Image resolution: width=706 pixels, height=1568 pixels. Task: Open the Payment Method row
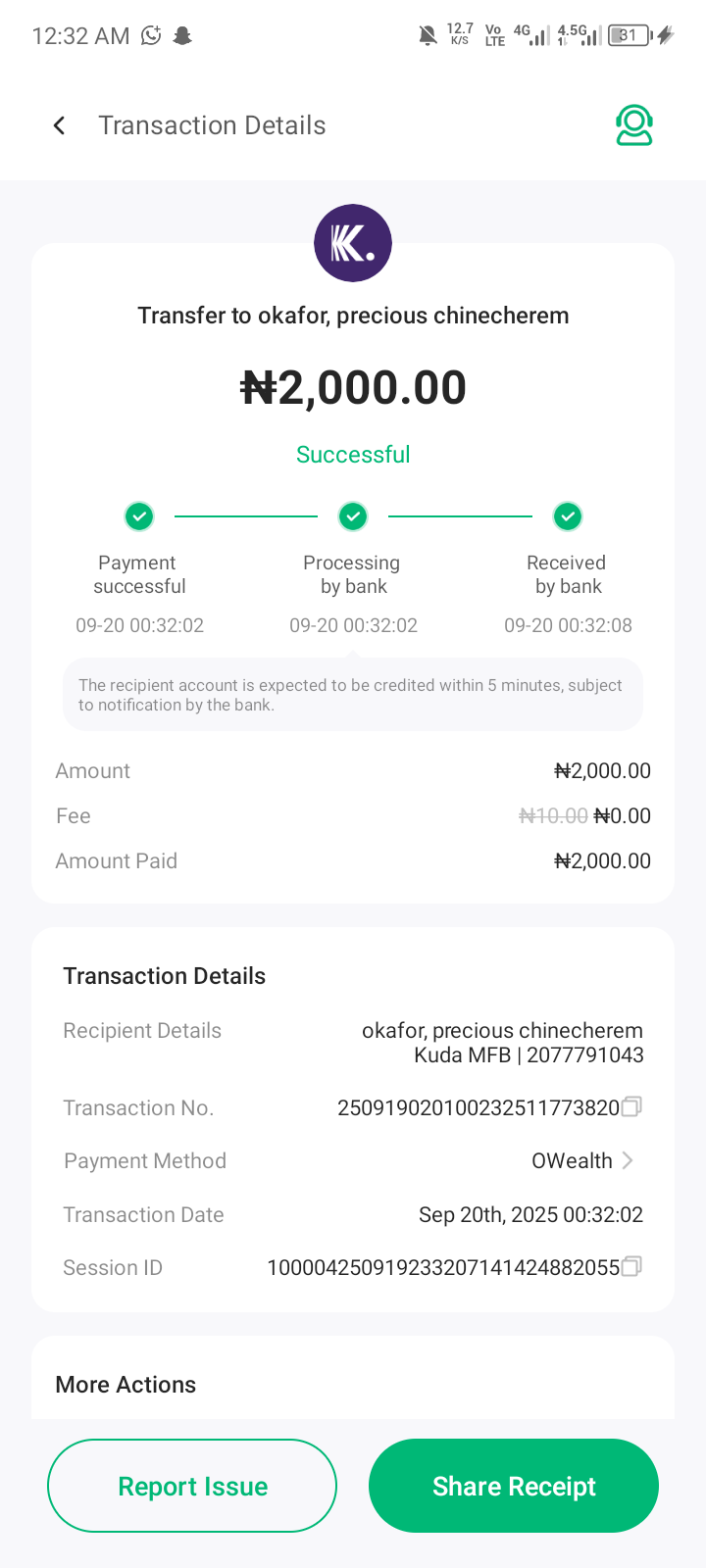click(x=353, y=1160)
